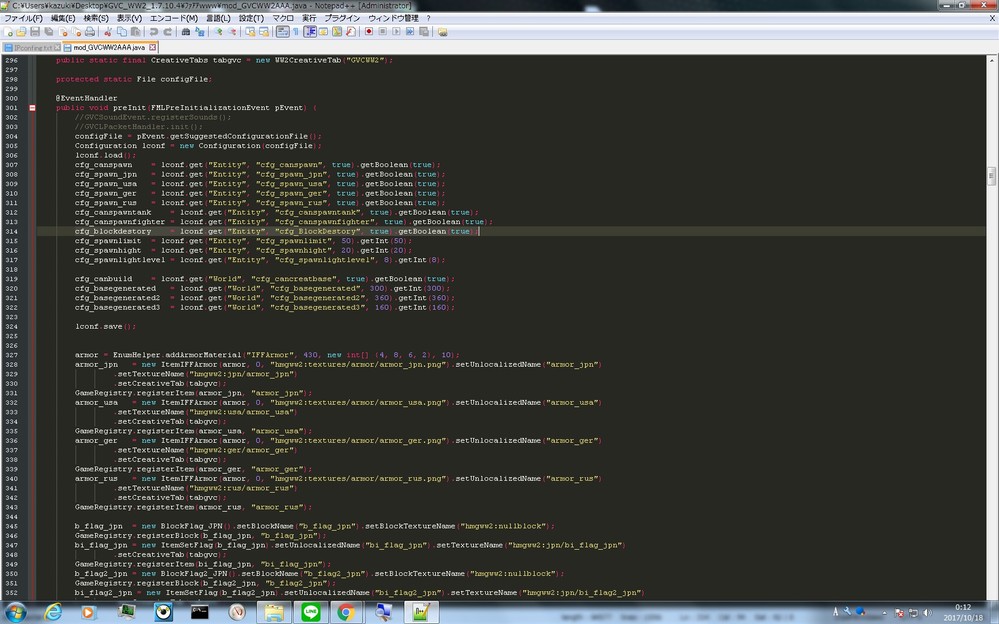Launch Google Chrome from the taskbar
The width and height of the screenshot is (999, 624).
coord(345,612)
